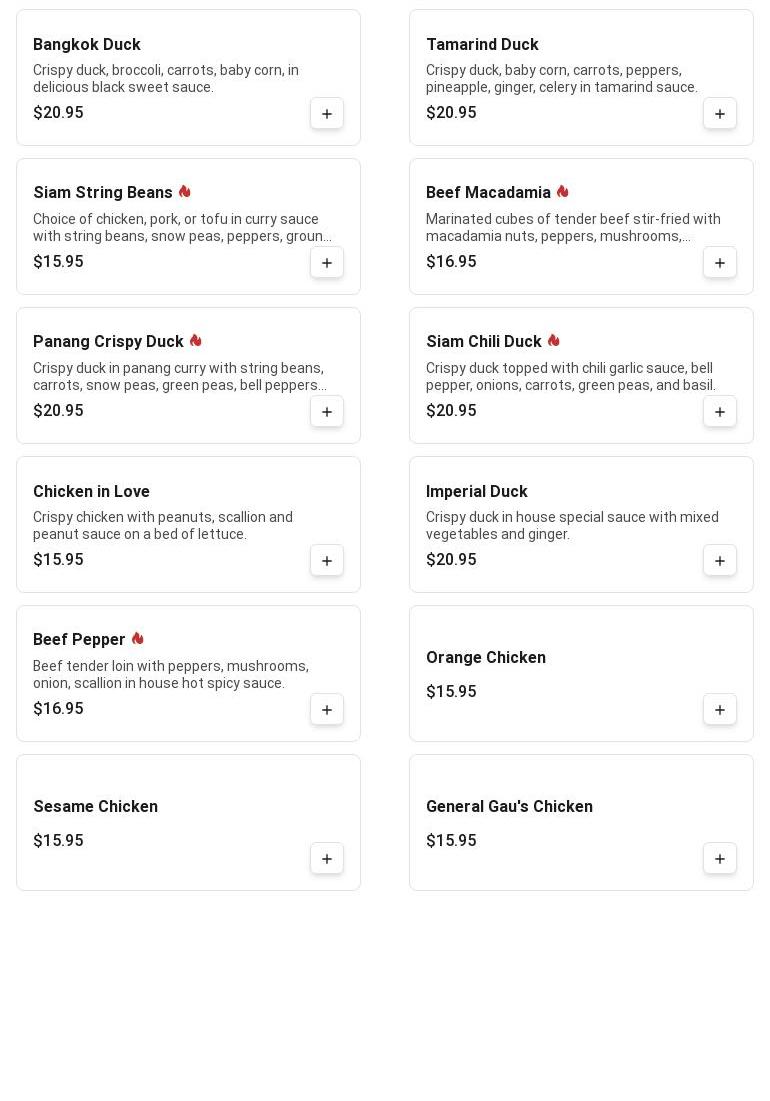Add Imperial Duck via plus icon
Viewport: 770px width, 1101px height.
tap(720, 561)
